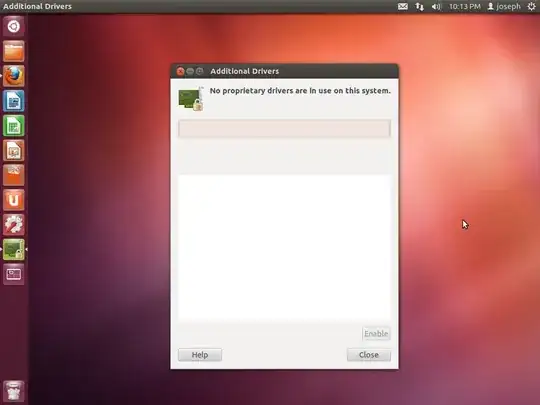Screen dimensions: 540x405
Task: Open the sound volume indicator
Action: [x=436, y=6]
